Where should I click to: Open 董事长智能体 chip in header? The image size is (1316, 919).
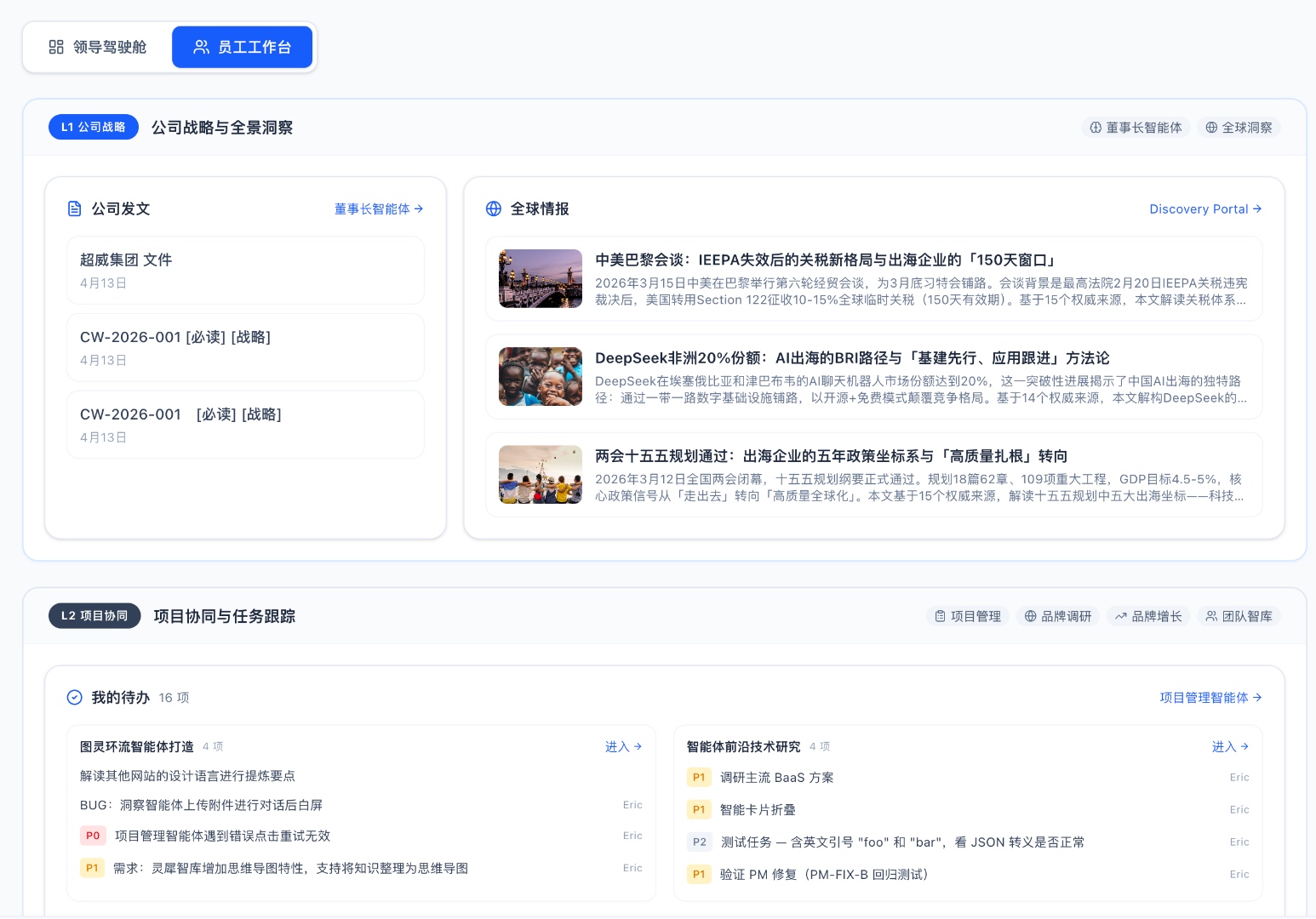1136,128
